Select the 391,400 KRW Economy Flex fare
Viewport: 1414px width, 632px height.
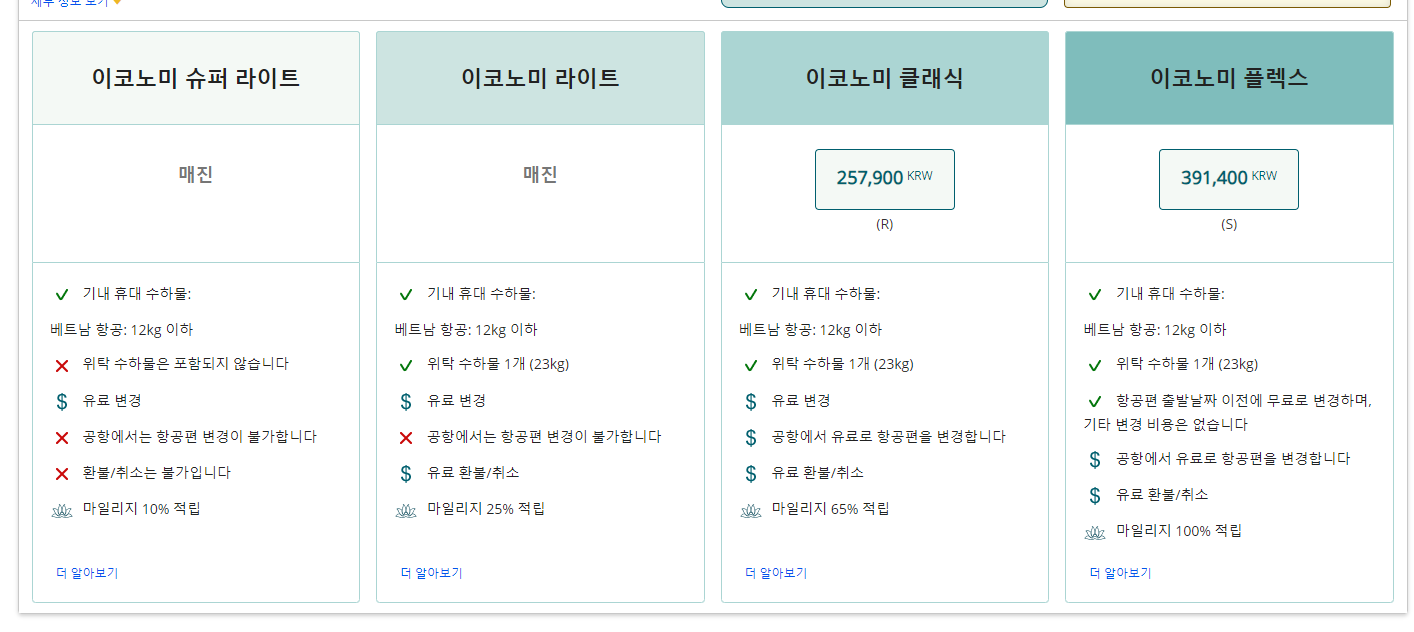point(1228,179)
